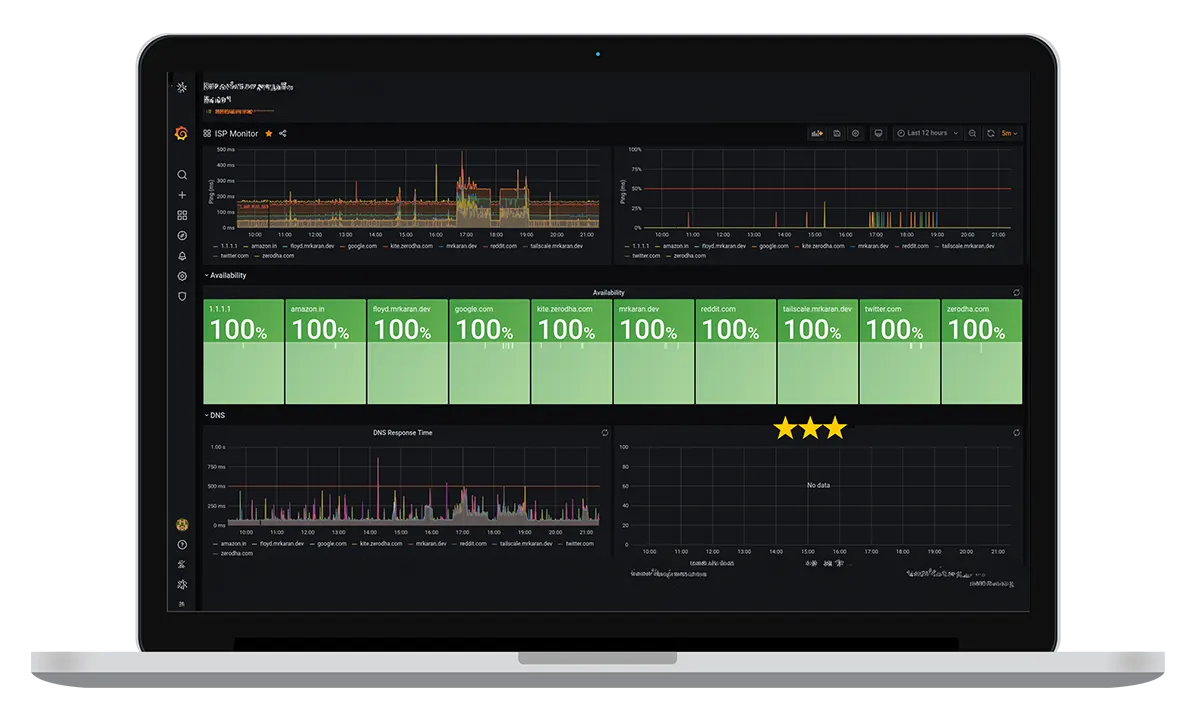Click the dashboard grid icon beside ISP Monitor

[x=207, y=133]
